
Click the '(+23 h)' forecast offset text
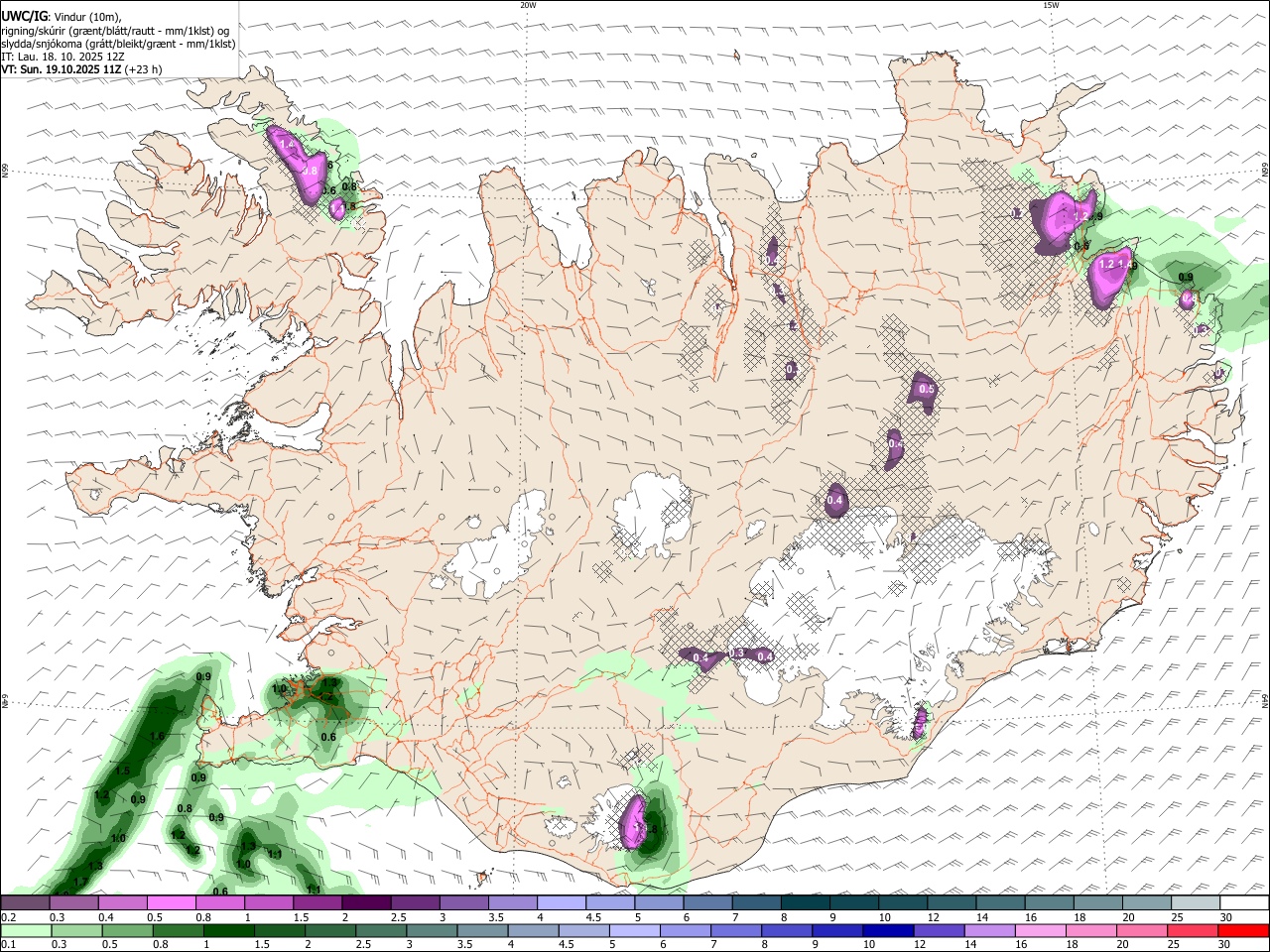(x=144, y=69)
